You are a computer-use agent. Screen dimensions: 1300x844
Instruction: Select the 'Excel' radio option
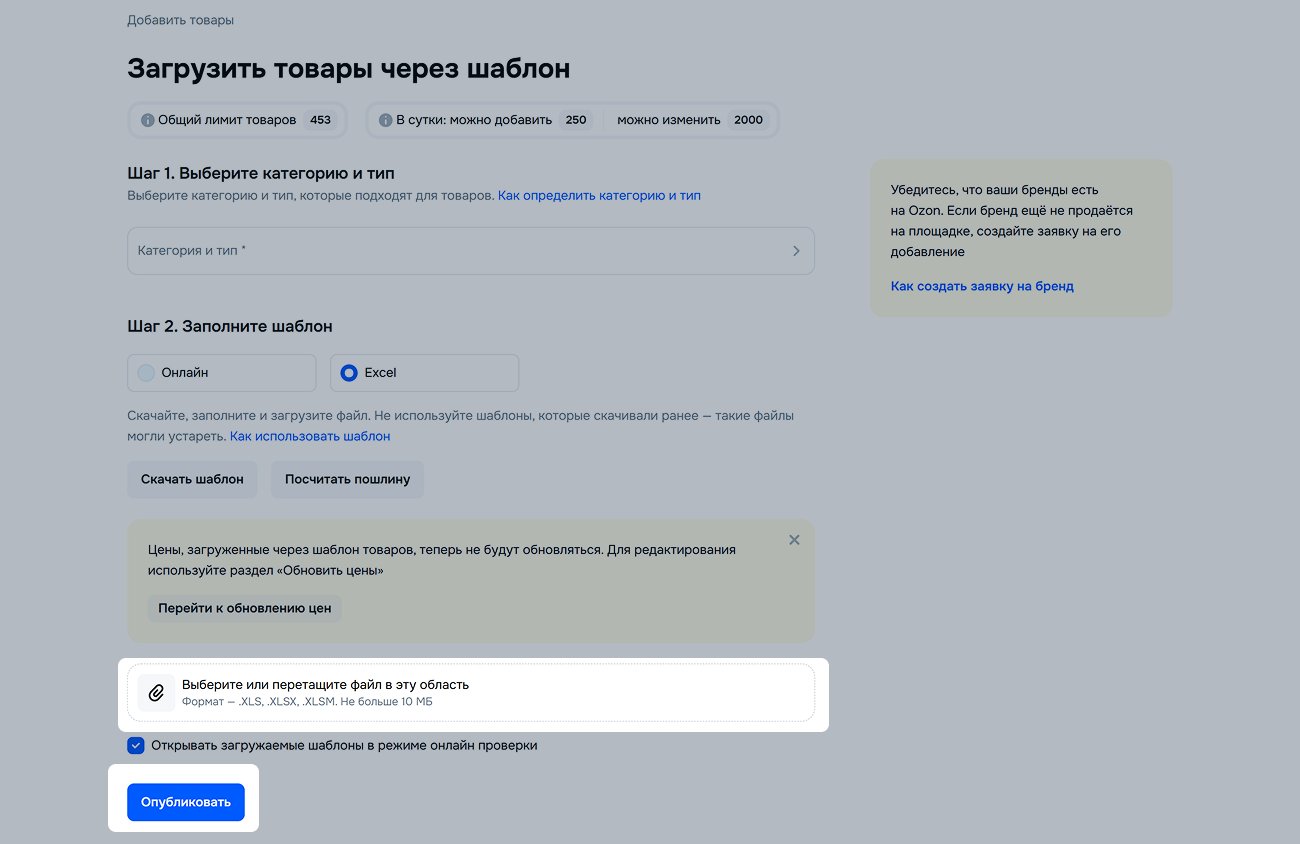(349, 373)
